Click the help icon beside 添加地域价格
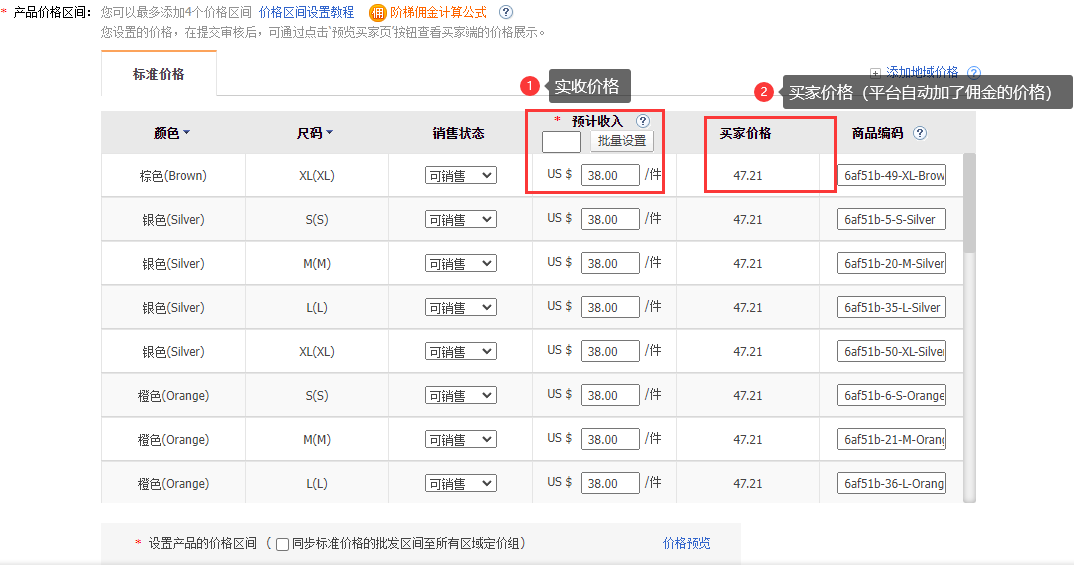This screenshot has width=1074, height=579. [972, 71]
